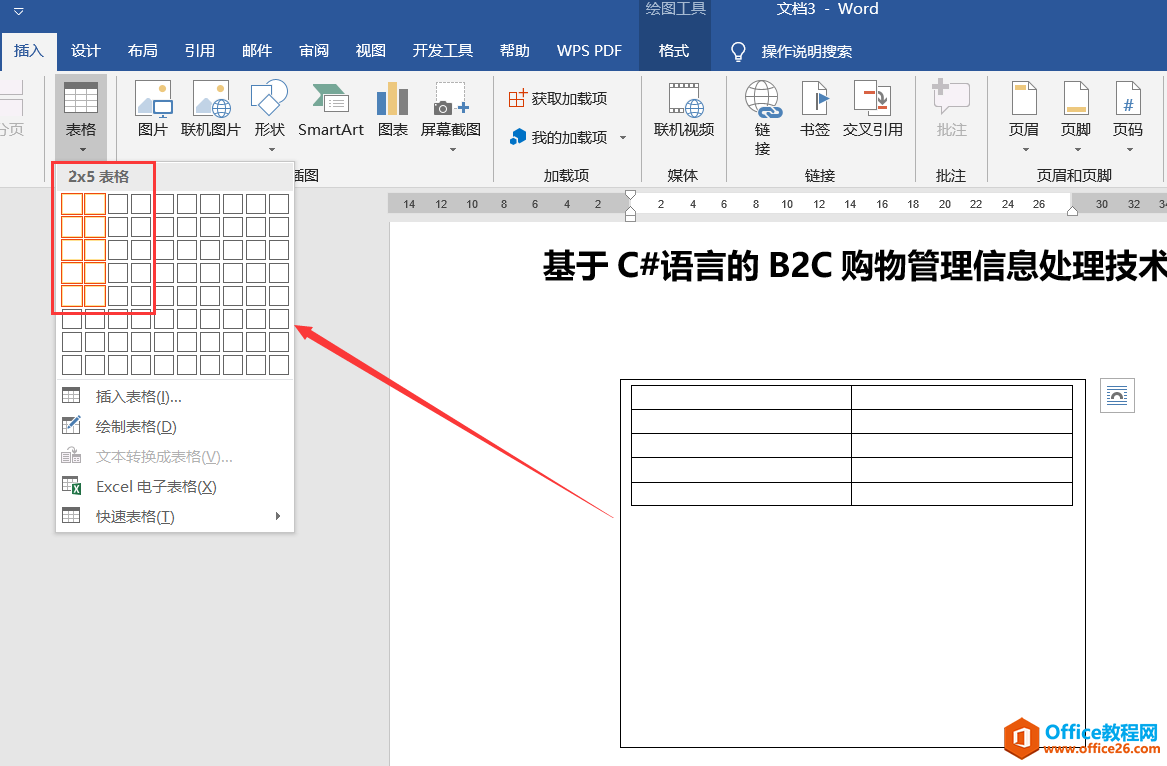Open the 页眉 header menu
Screen dimensions: 1167x766
tap(1024, 116)
